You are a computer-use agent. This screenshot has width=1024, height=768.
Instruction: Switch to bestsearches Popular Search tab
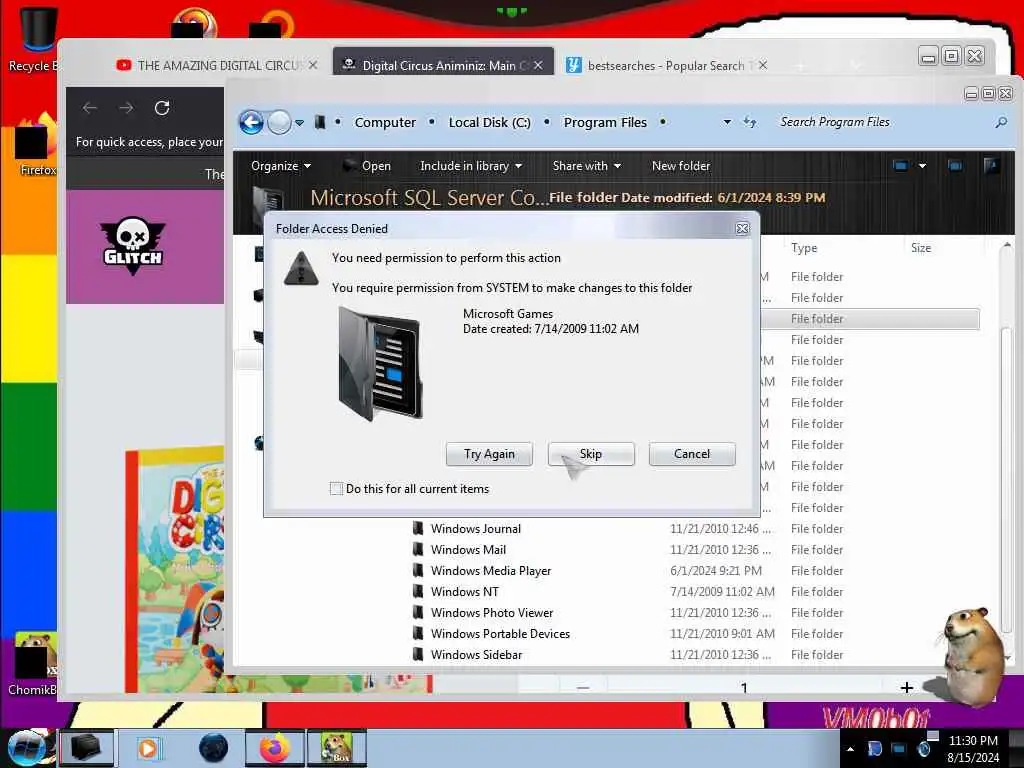tap(666, 65)
